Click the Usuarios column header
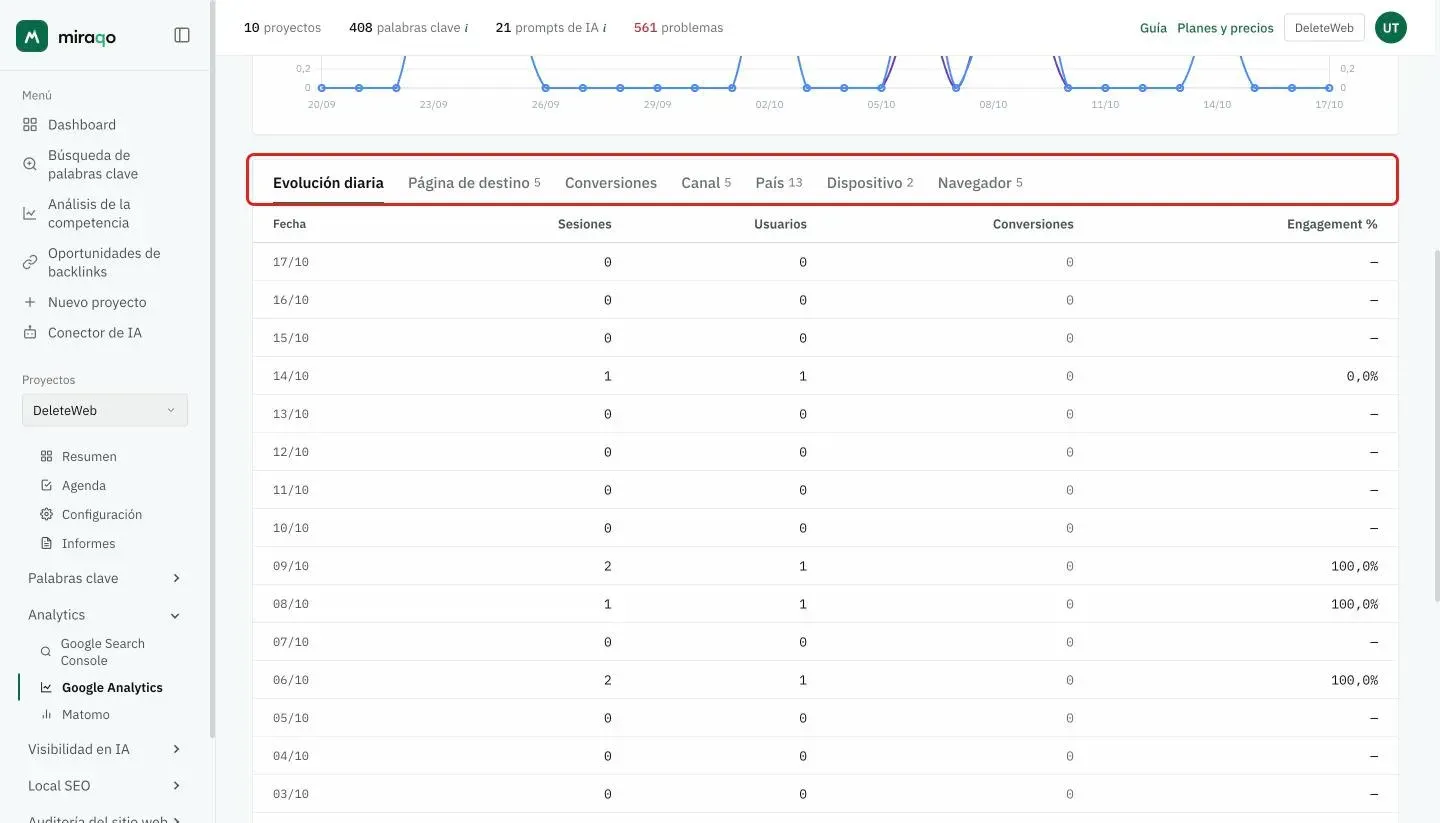1440x823 pixels. pos(780,224)
